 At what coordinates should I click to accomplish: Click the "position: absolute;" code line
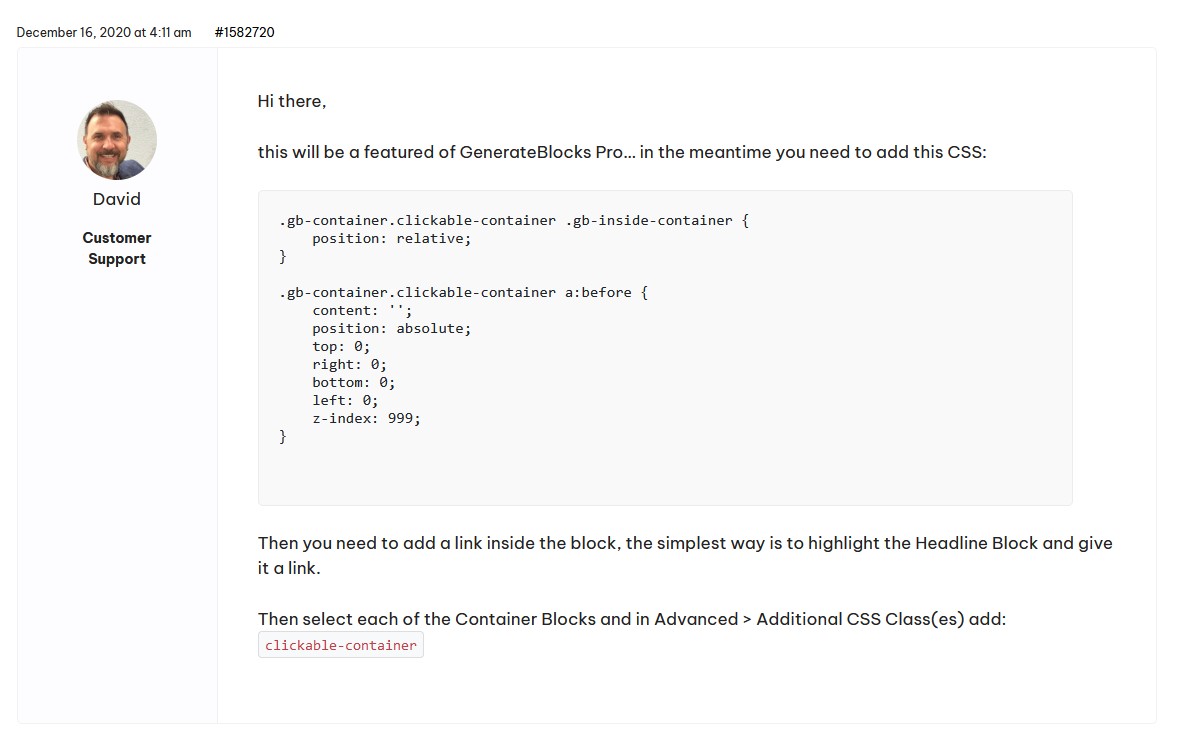(x=391, y=328)
